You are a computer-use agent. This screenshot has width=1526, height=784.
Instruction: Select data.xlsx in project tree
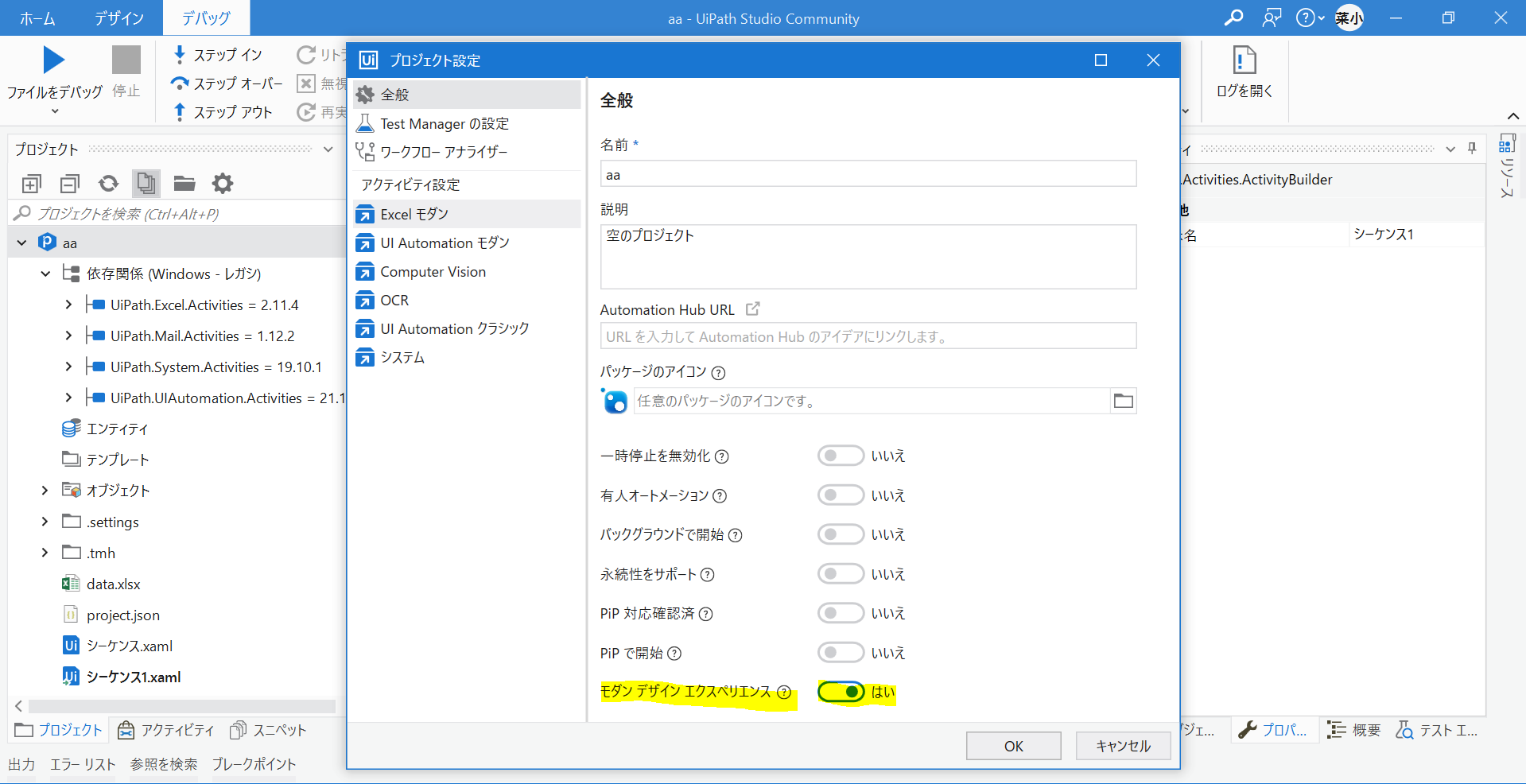(x=113, y=584)
